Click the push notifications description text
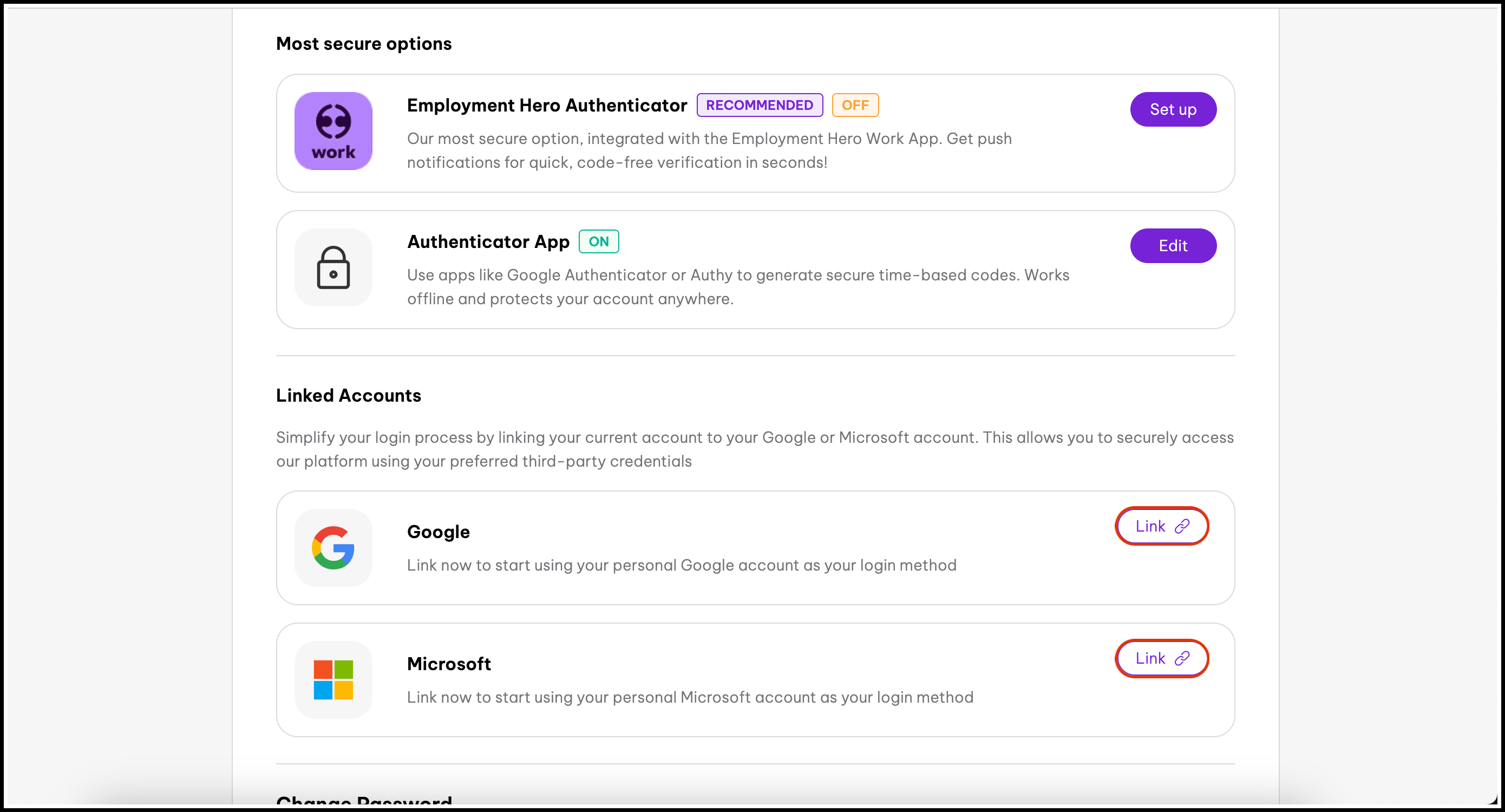This screenshot has height=812, width=1505. (x=709, y=150)
